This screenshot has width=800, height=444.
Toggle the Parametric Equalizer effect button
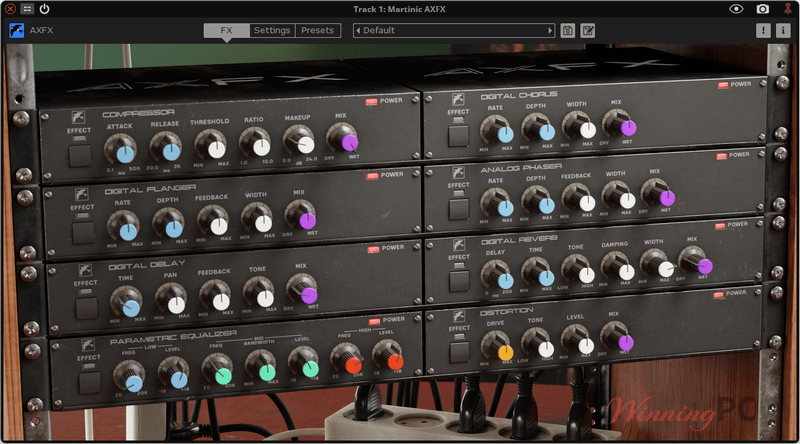click(89, 382)
